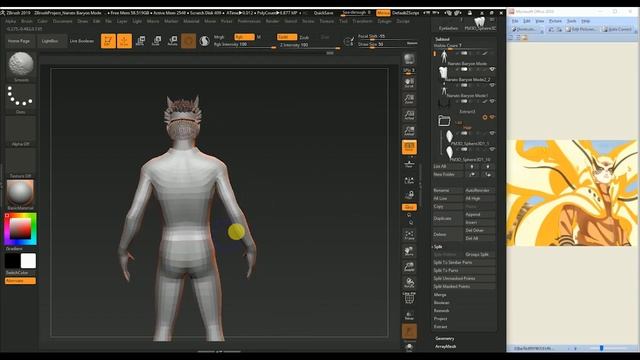
Task: Collapse the Subtool palette header
Action: (x=442, y=39)
